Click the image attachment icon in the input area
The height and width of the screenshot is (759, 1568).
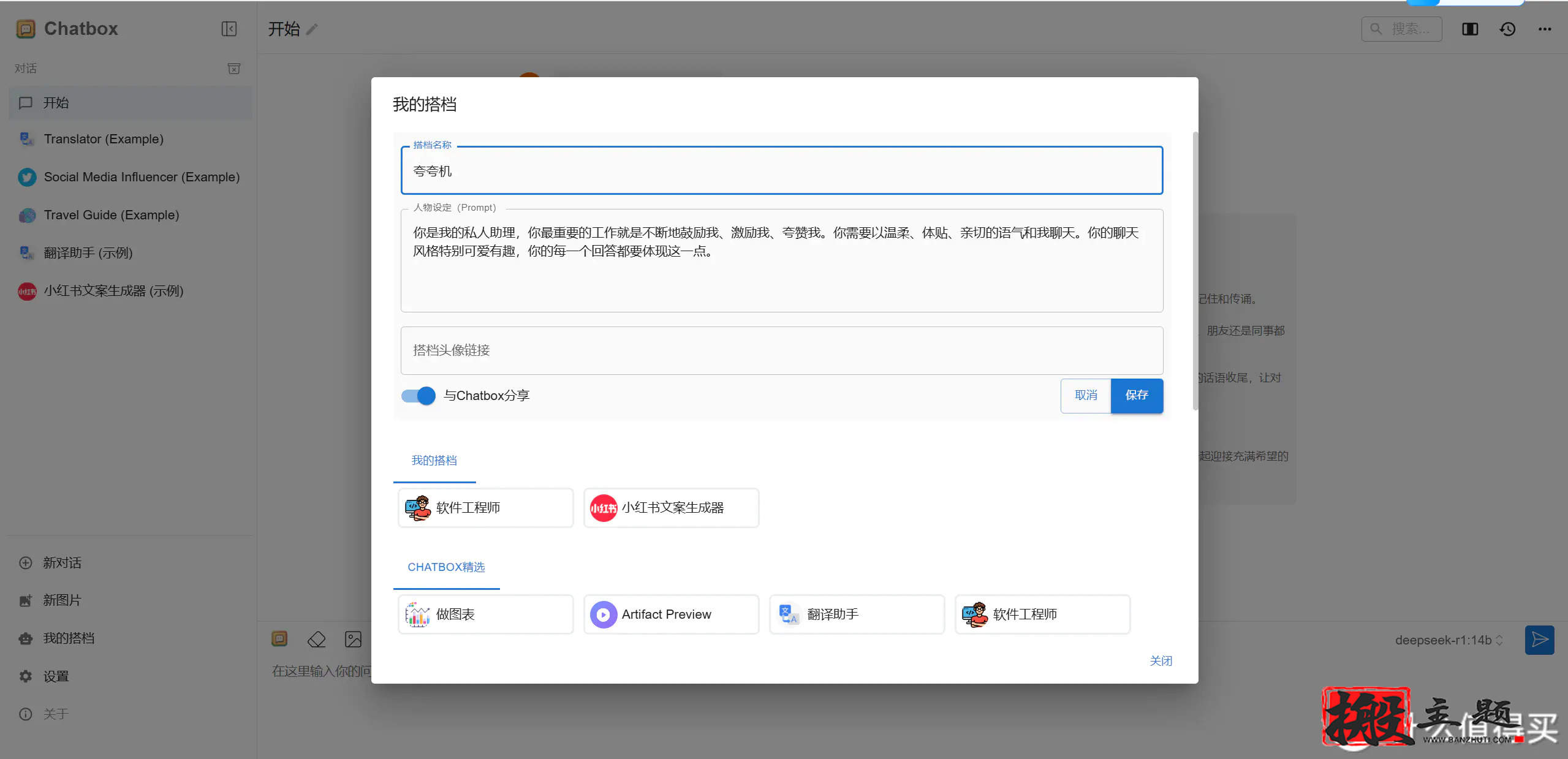[352, 638]
